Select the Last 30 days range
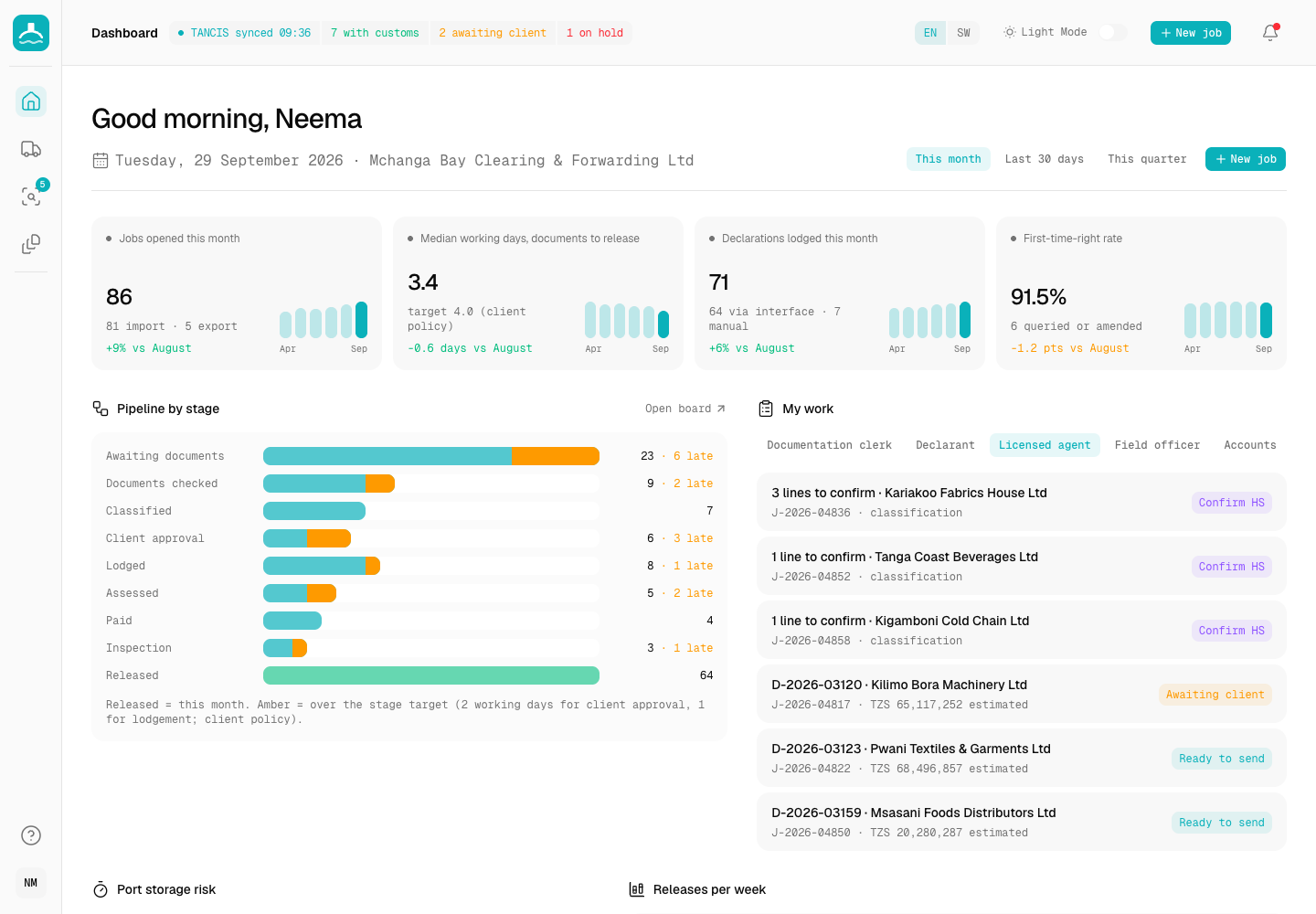 tap(1045, 159)
